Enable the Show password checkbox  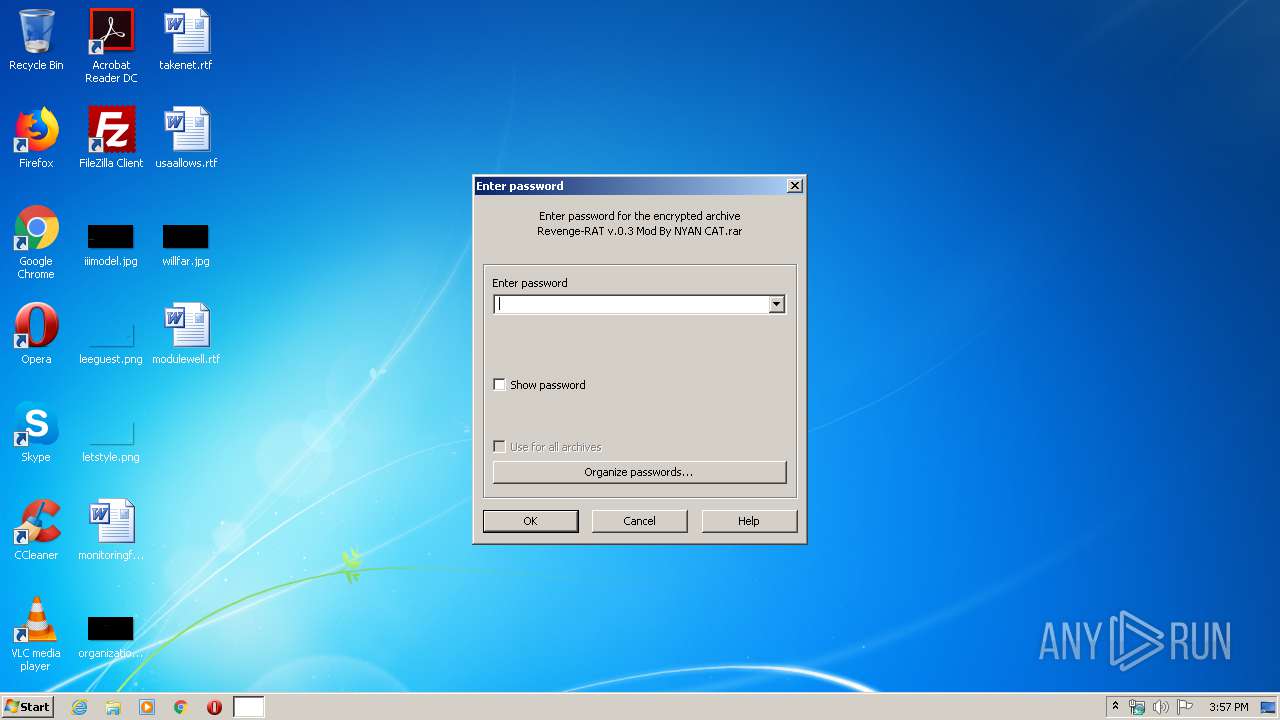point(499,385)
